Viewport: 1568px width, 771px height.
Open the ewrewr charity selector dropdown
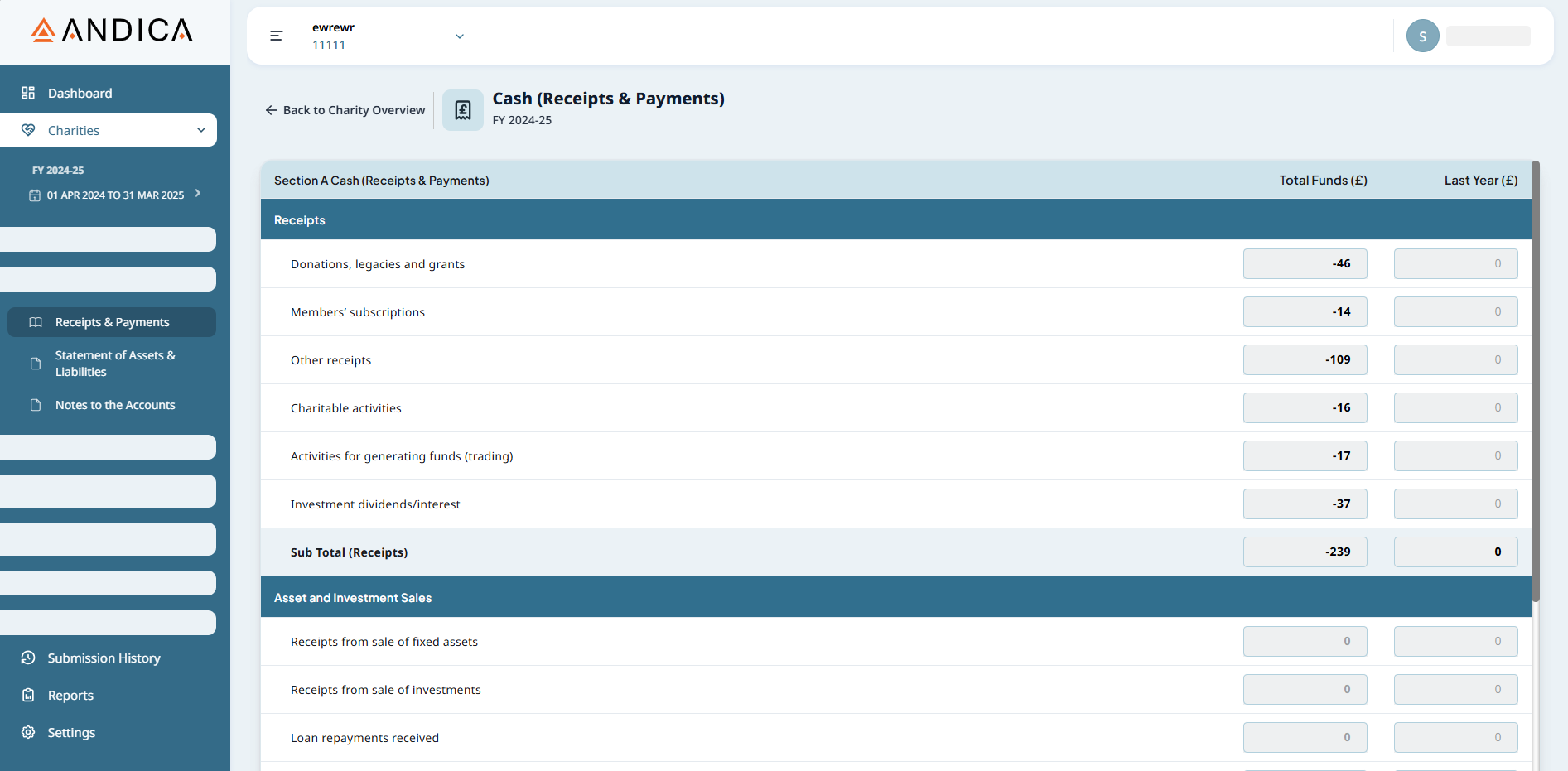pyautogui.click(x=460, y=36)
